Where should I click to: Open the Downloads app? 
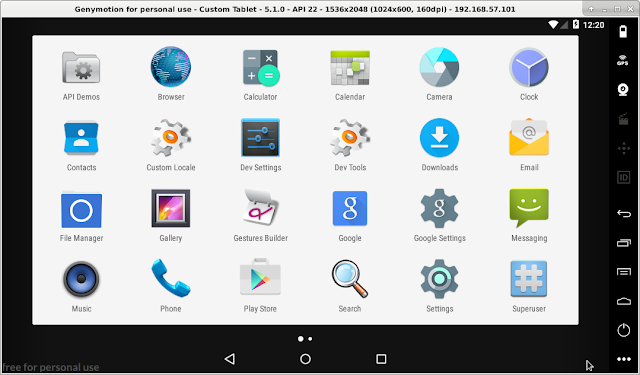point(439,138)
